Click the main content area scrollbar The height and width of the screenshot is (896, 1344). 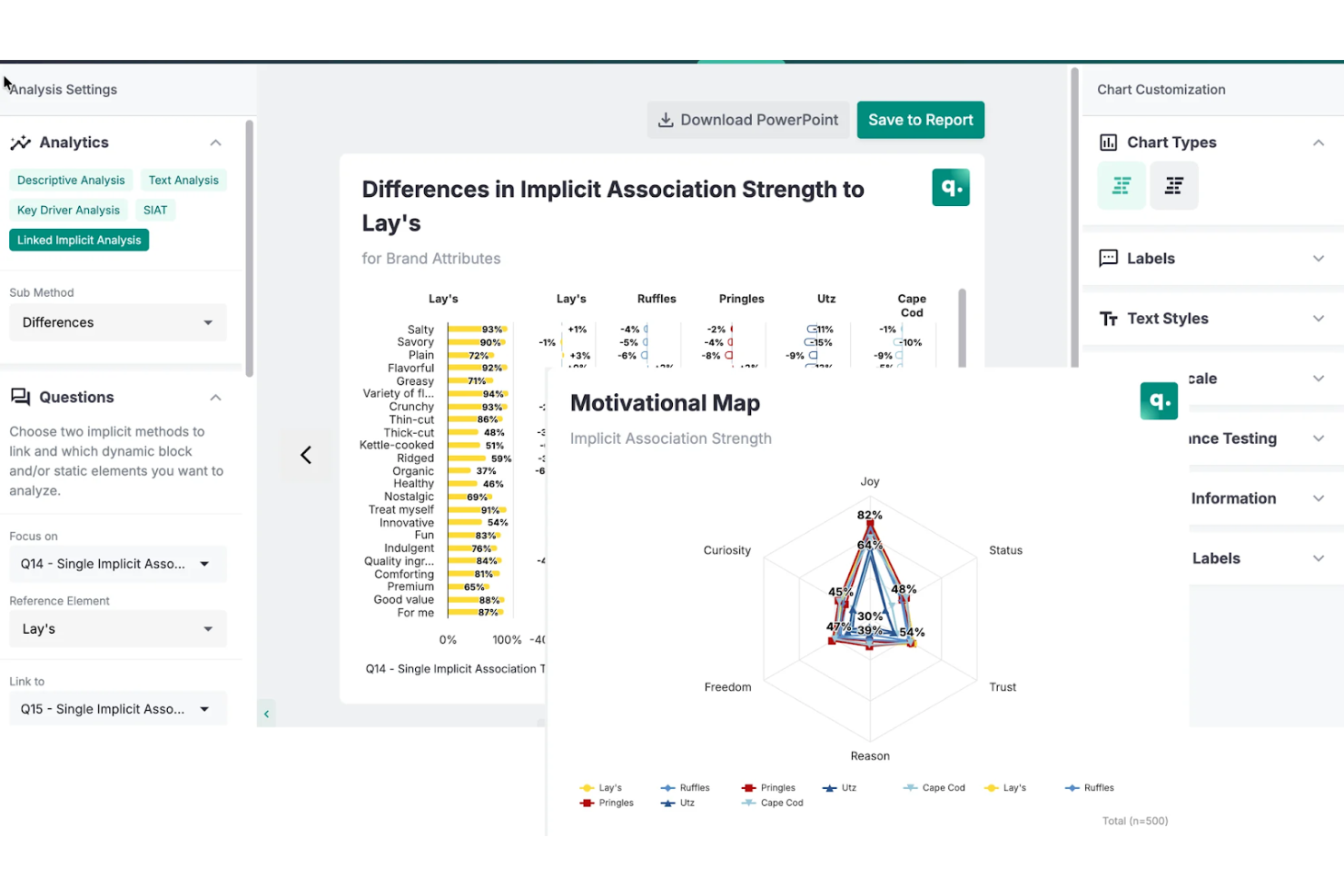1074,218
